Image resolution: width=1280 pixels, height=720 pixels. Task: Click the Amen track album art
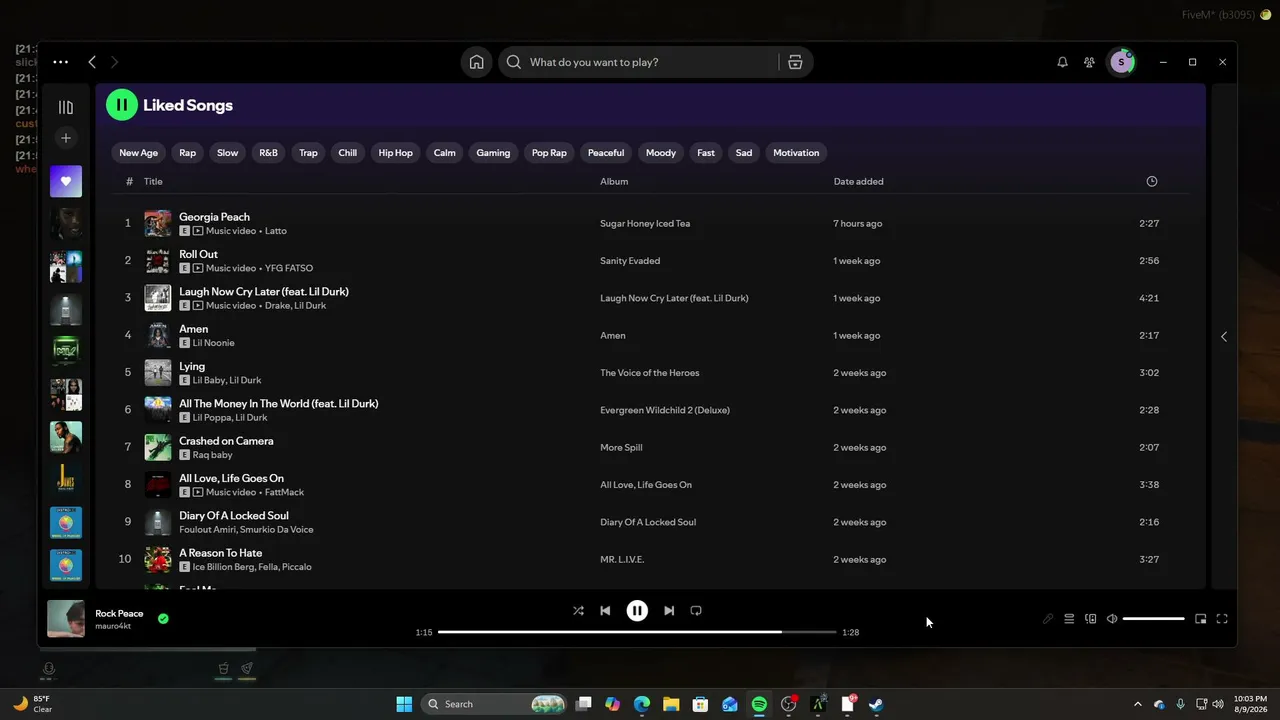click(x=158, y=335)
